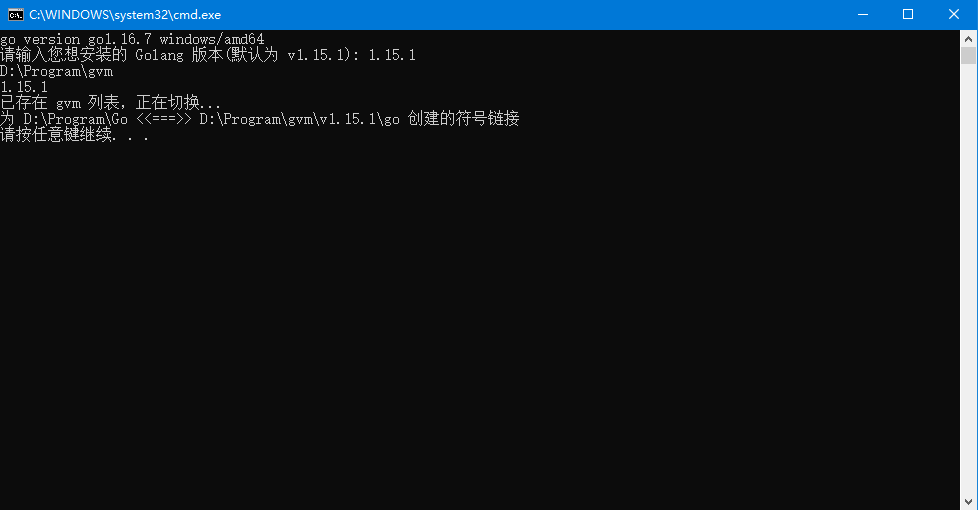Click the "windows/amd64" text

pos(212,39)
